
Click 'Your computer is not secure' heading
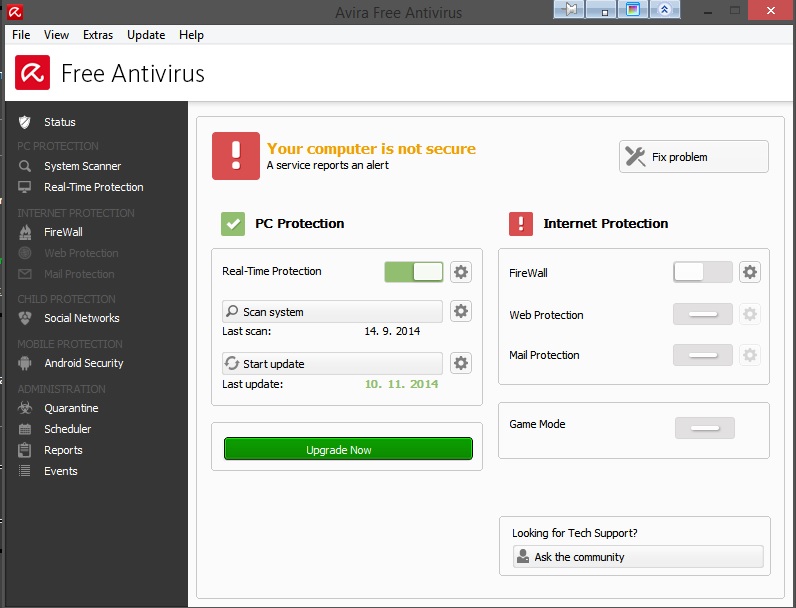click(371, 149)
